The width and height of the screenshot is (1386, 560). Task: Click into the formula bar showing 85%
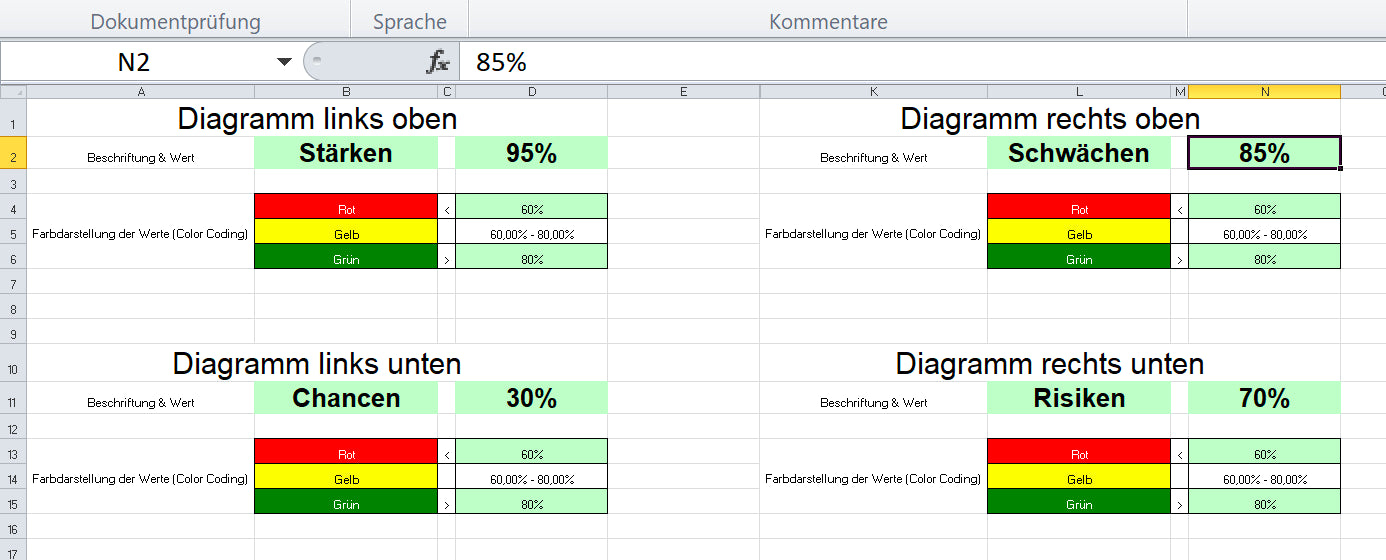(900, 62)
